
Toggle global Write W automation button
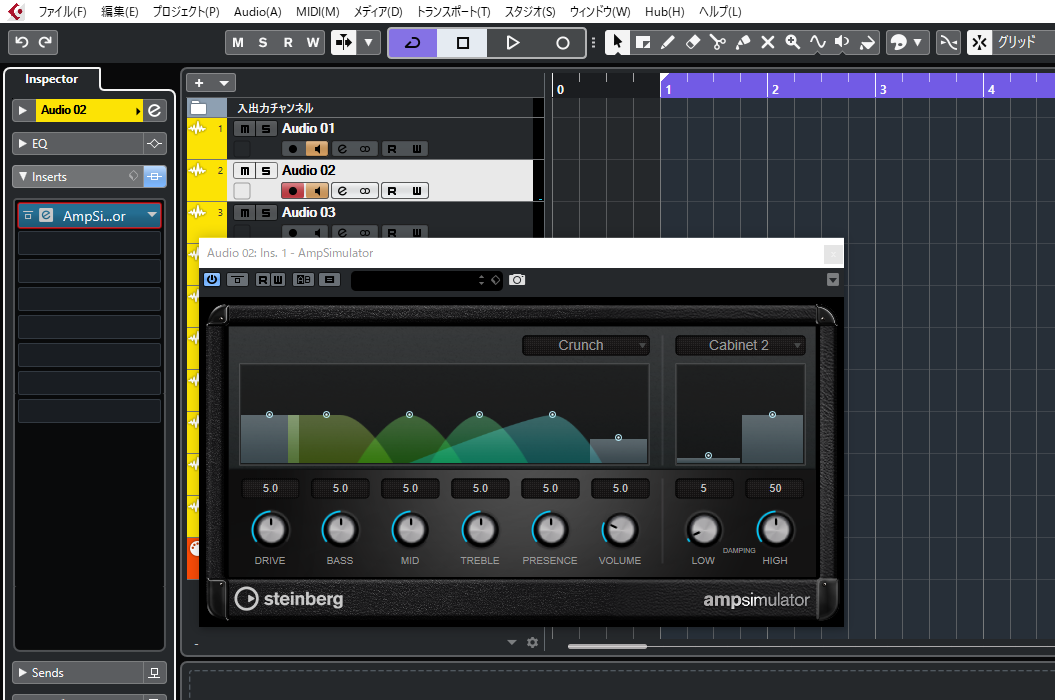(313, 42)
